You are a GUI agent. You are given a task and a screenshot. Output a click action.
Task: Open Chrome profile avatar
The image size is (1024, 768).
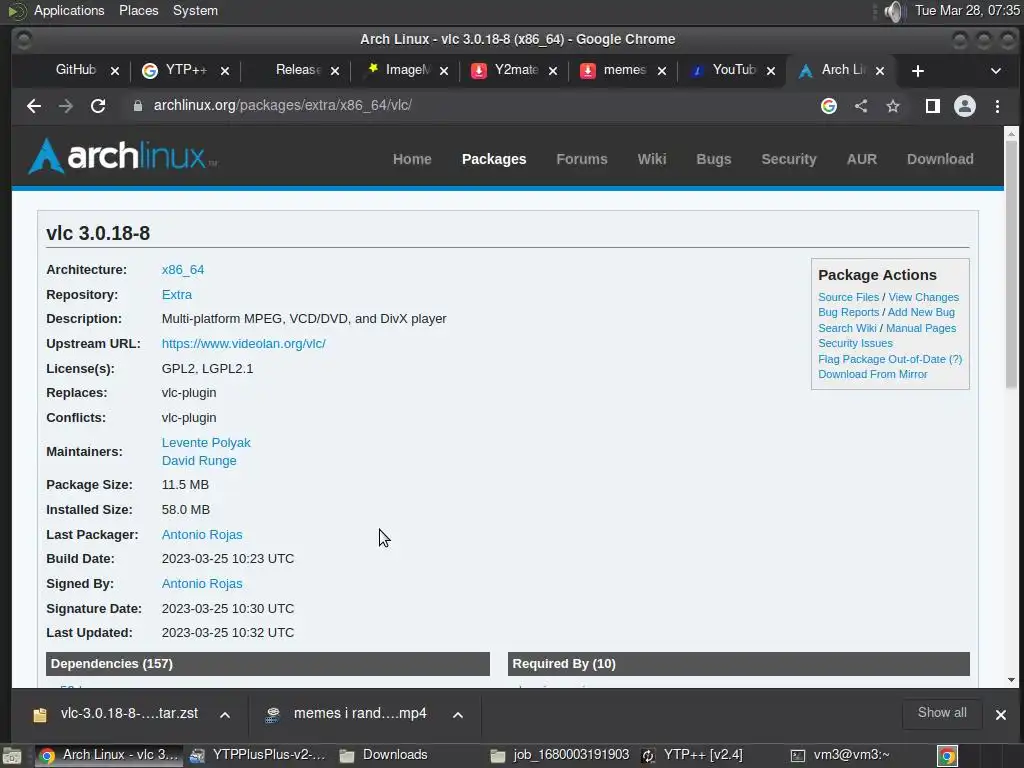965,106
